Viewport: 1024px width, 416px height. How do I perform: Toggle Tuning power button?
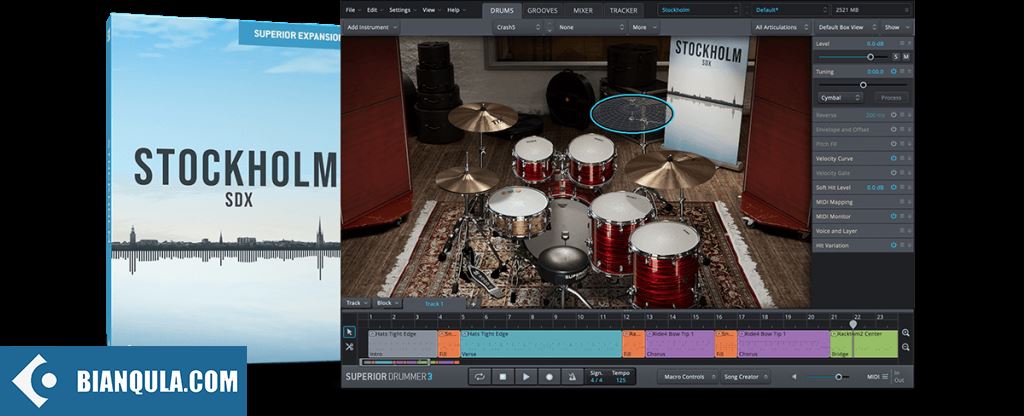(x=893, y=71)
